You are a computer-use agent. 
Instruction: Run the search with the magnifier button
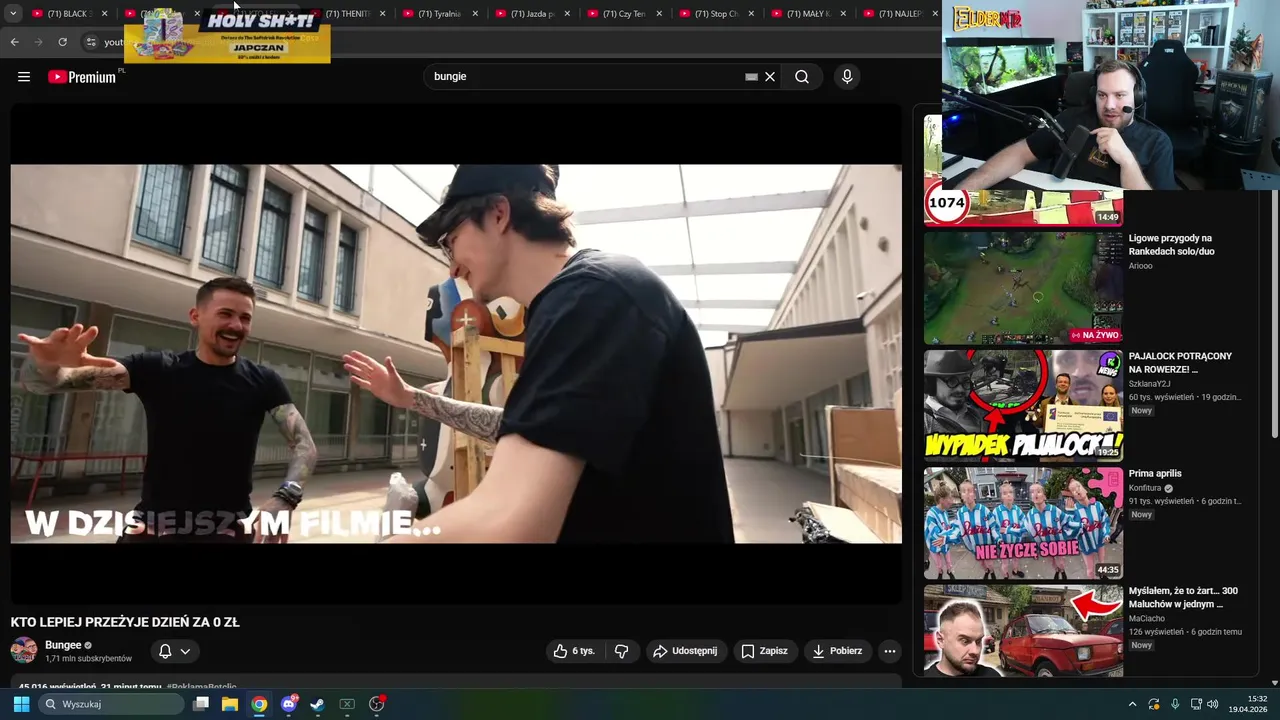802,77
